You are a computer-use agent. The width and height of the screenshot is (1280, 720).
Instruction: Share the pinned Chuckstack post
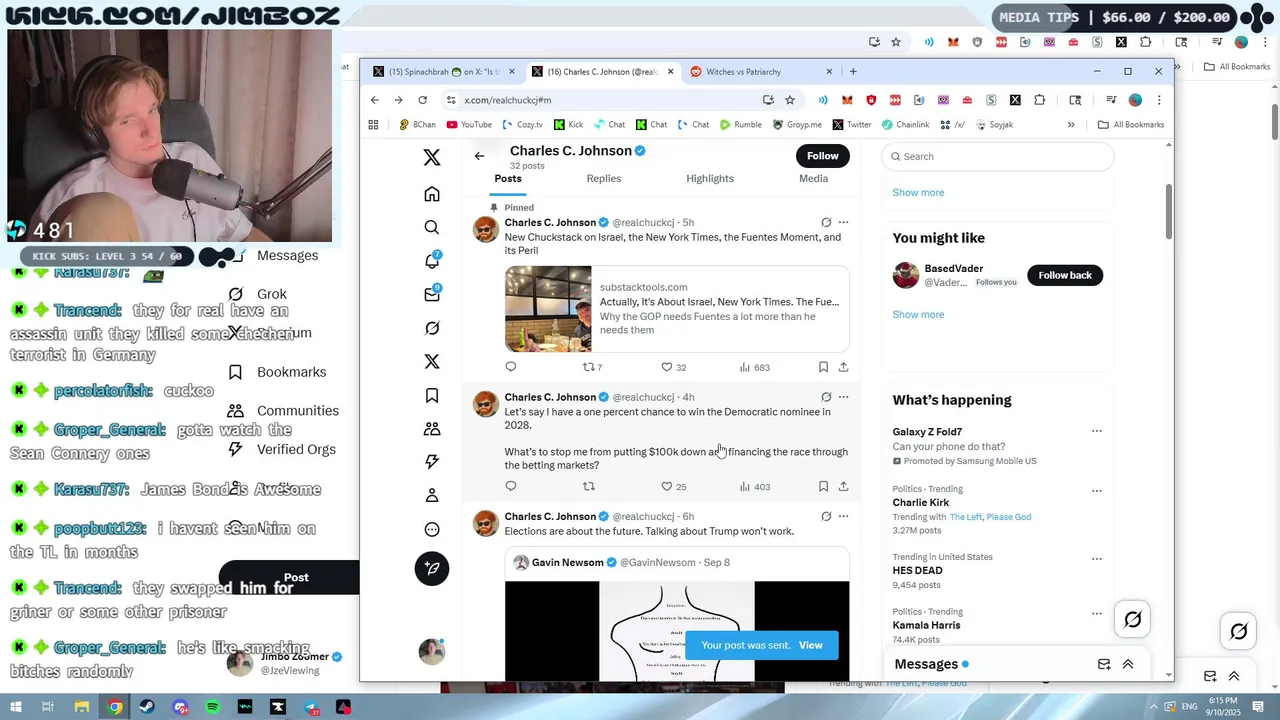click(843, 367)
